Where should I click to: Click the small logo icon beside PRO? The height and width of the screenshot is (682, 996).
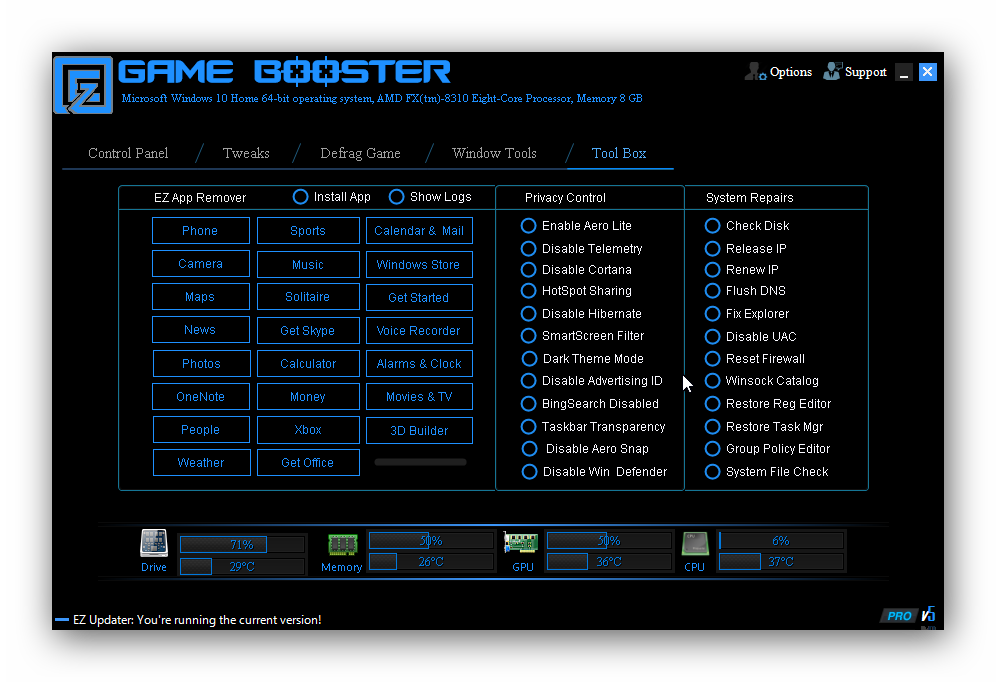click(x=928, y=615)
